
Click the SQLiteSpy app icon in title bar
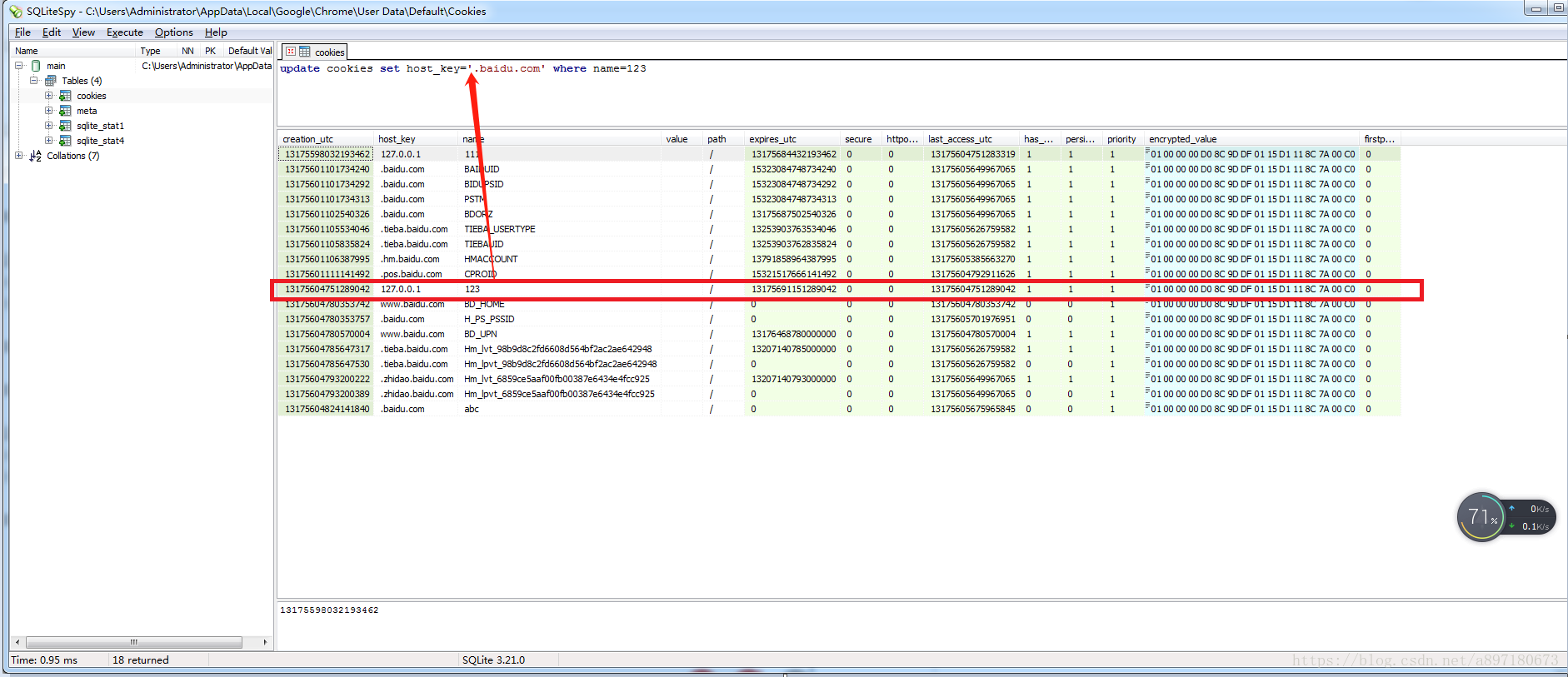point(15,11)
